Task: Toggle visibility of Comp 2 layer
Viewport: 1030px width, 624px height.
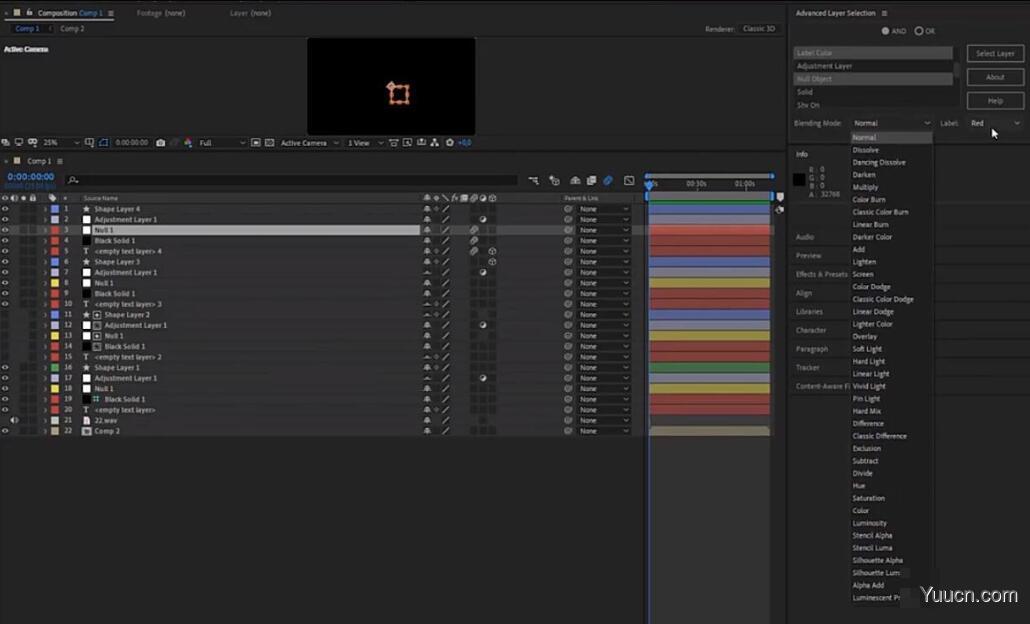Action: 5,431
